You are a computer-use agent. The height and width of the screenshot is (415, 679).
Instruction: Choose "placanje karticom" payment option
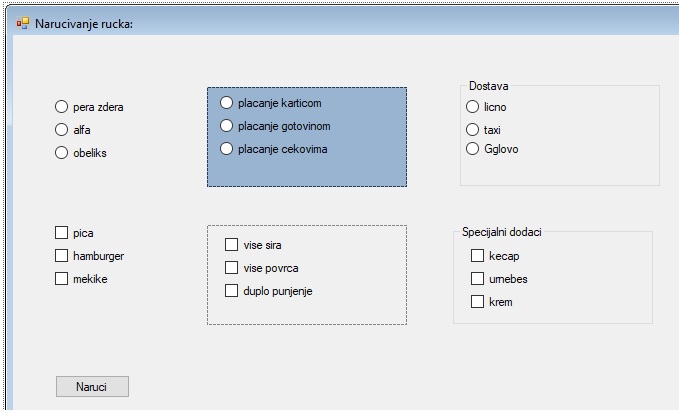click(227, 102)
